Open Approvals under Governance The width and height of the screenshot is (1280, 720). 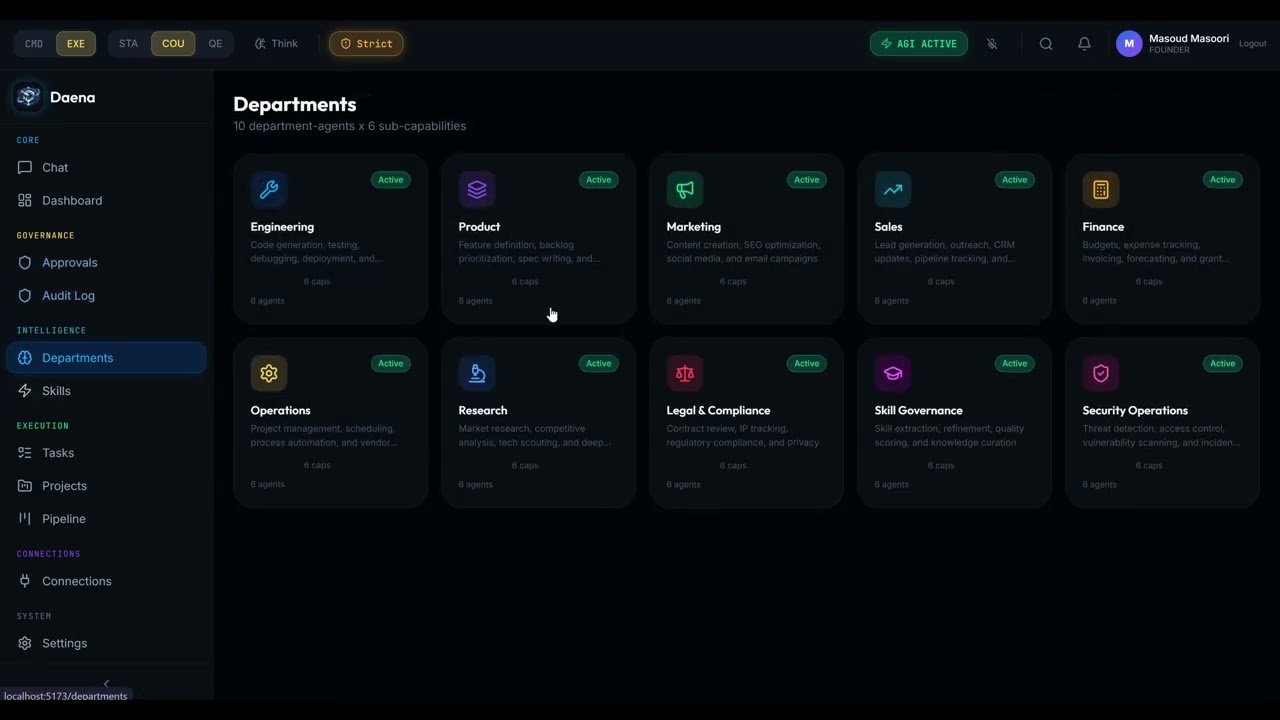click(x=106, y=263)
